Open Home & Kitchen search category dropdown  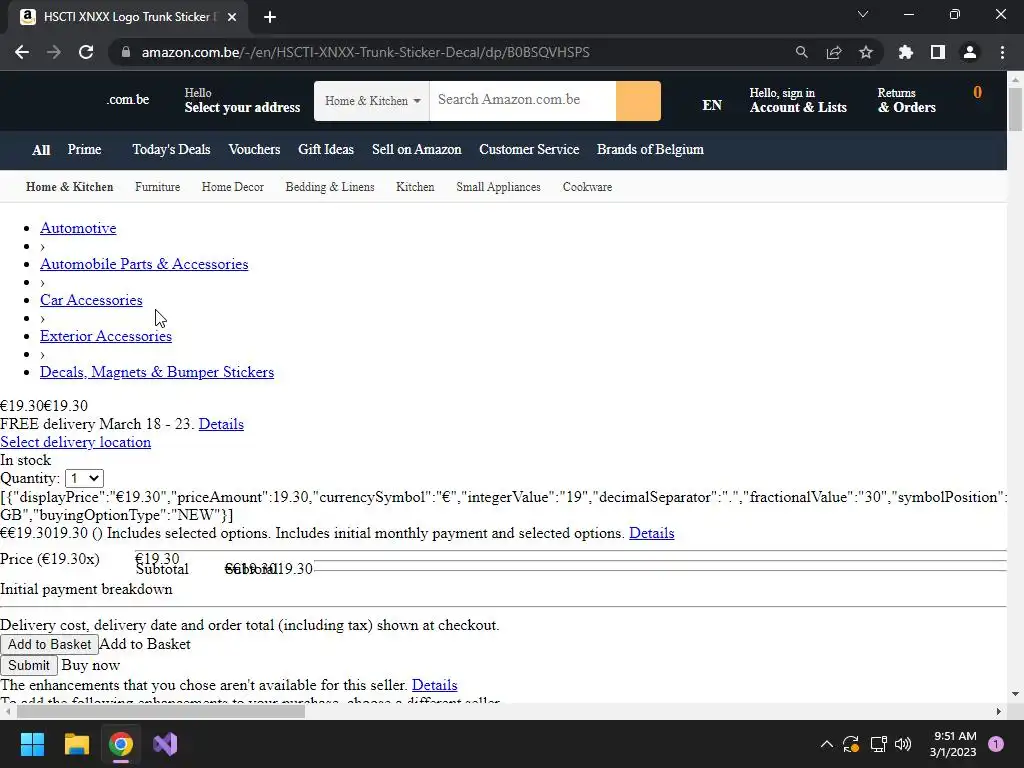[372, 101]
